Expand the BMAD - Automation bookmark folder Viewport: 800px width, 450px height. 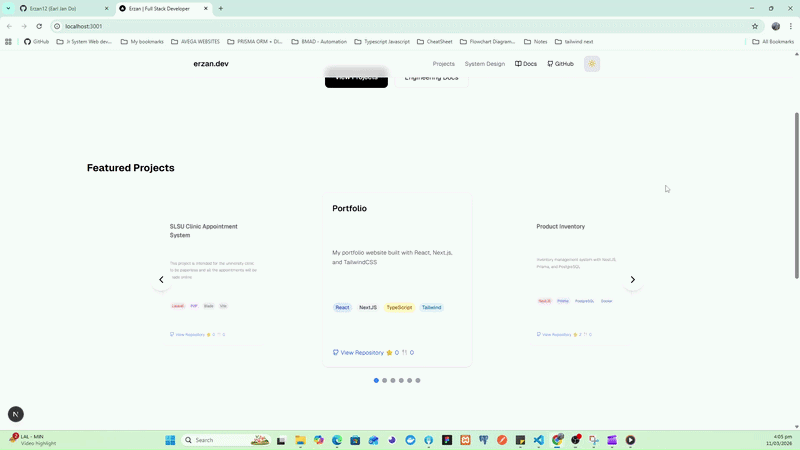tap(319, 42)
